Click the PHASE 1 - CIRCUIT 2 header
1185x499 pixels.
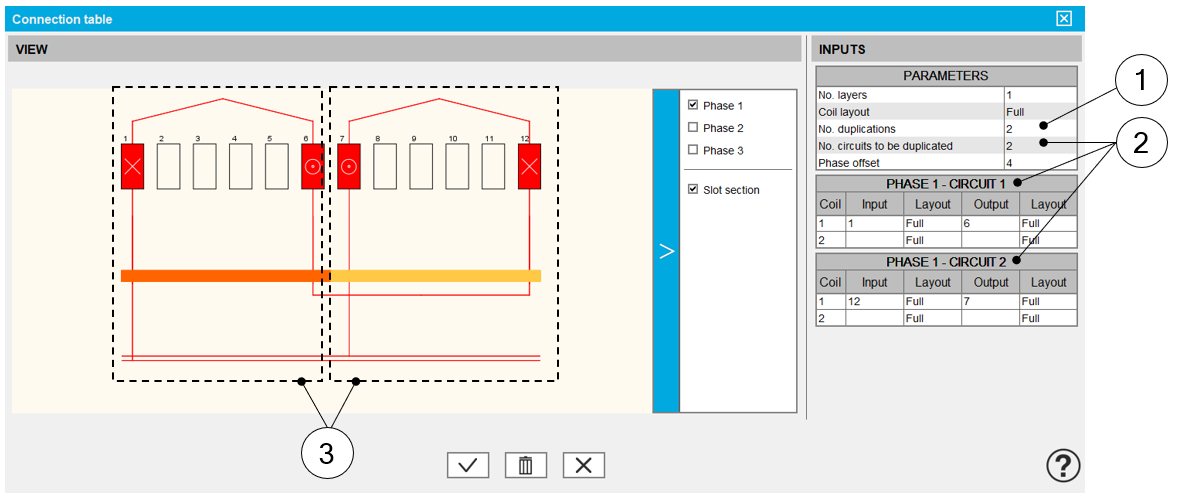point(945,262)
